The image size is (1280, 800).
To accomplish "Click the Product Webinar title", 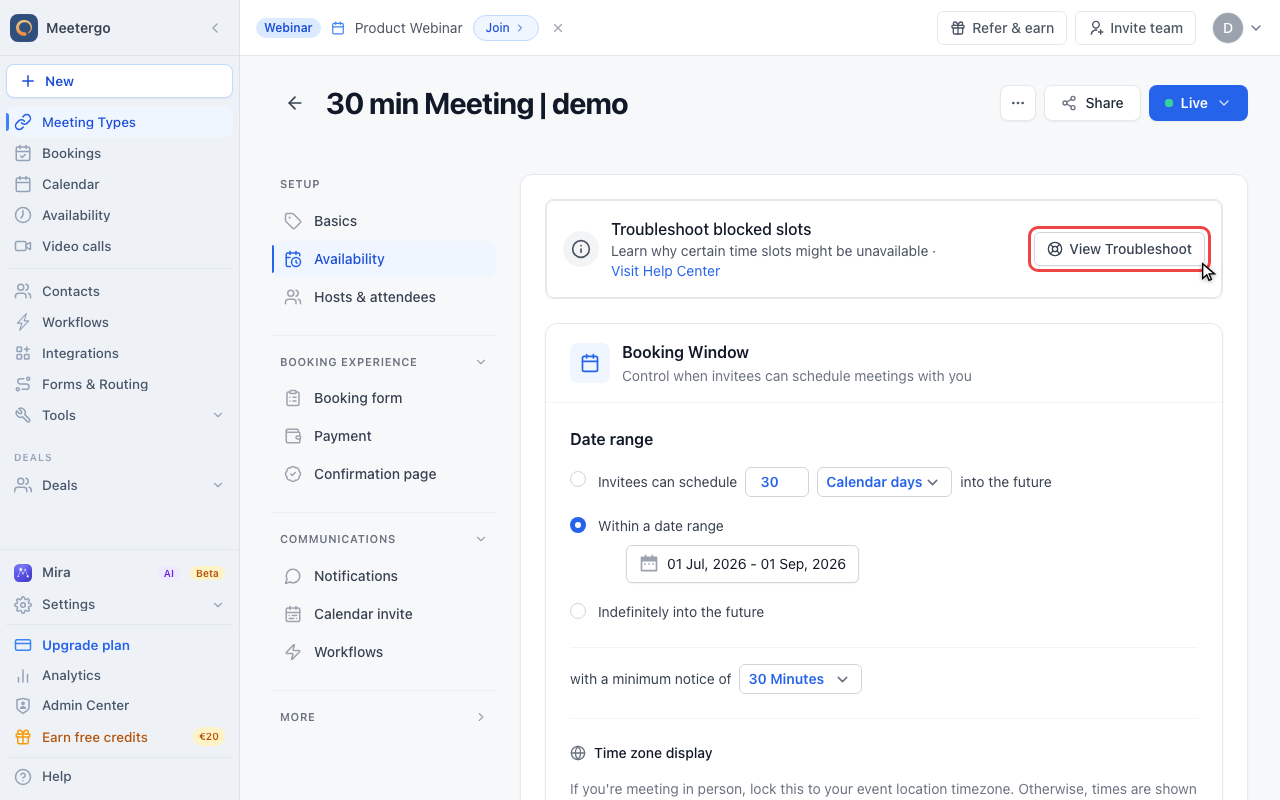I will pyautogui.click(x=408, y=28).
